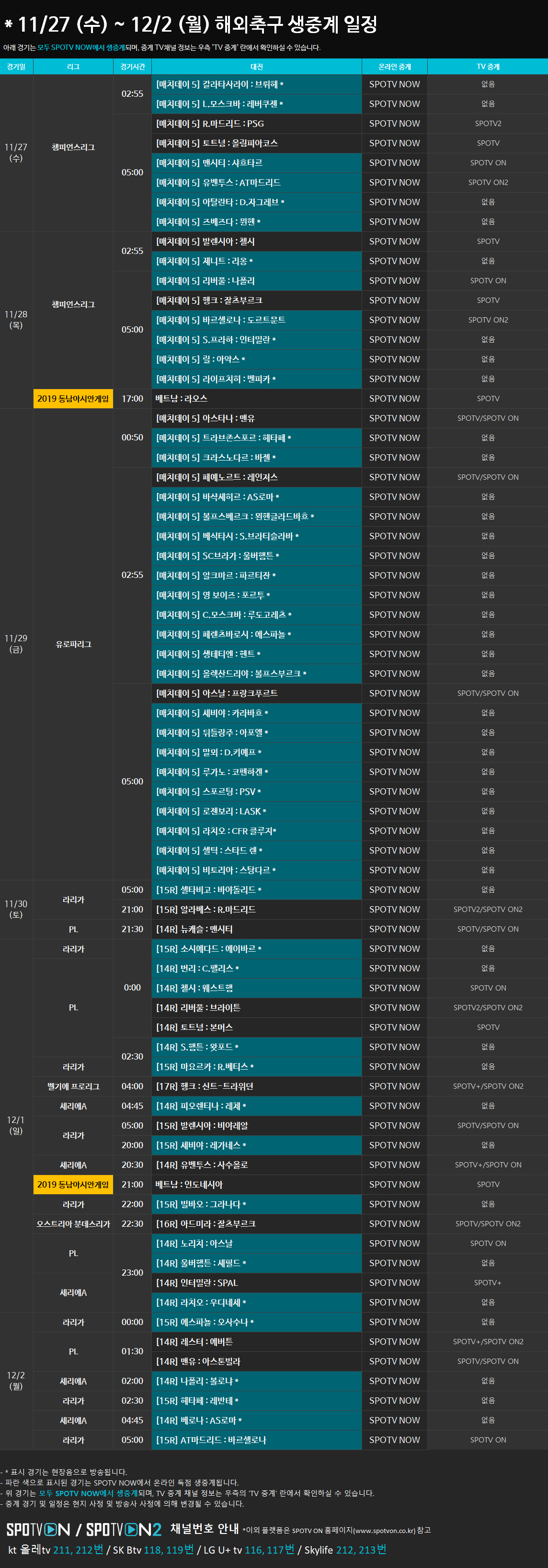Viewport: 548px width, 1568px height.
Task: Click the 오스트리아 분데스리가 league cell
Action: (73, 1223)
